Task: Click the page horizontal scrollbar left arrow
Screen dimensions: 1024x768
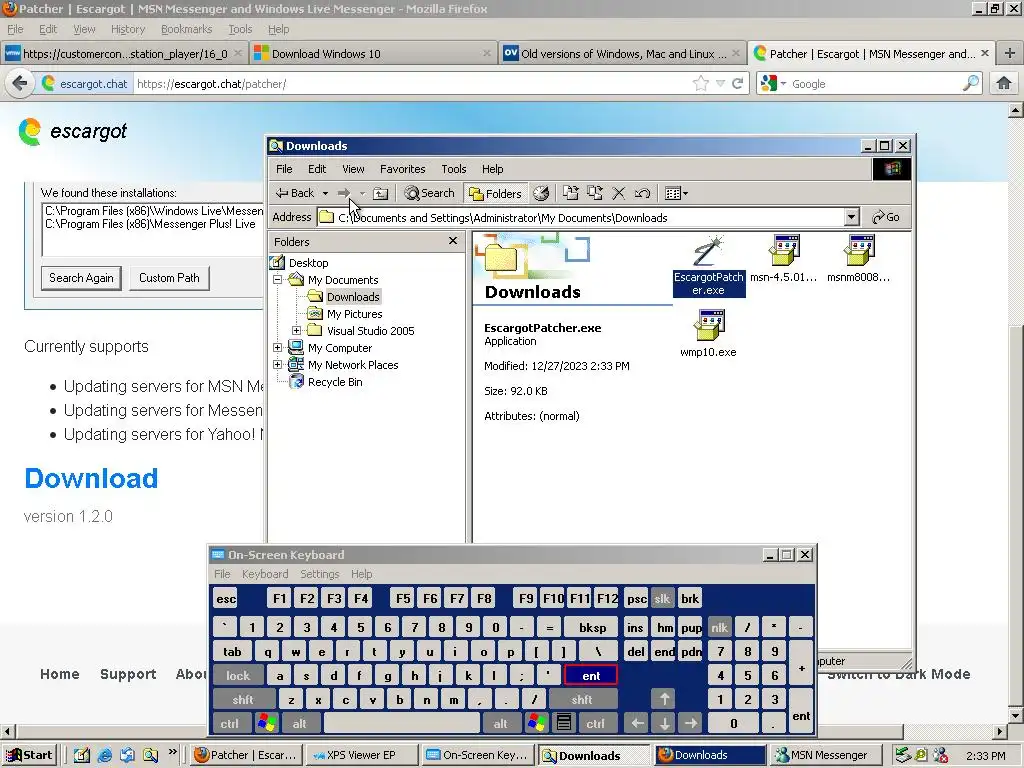Action: coord(7,731)
